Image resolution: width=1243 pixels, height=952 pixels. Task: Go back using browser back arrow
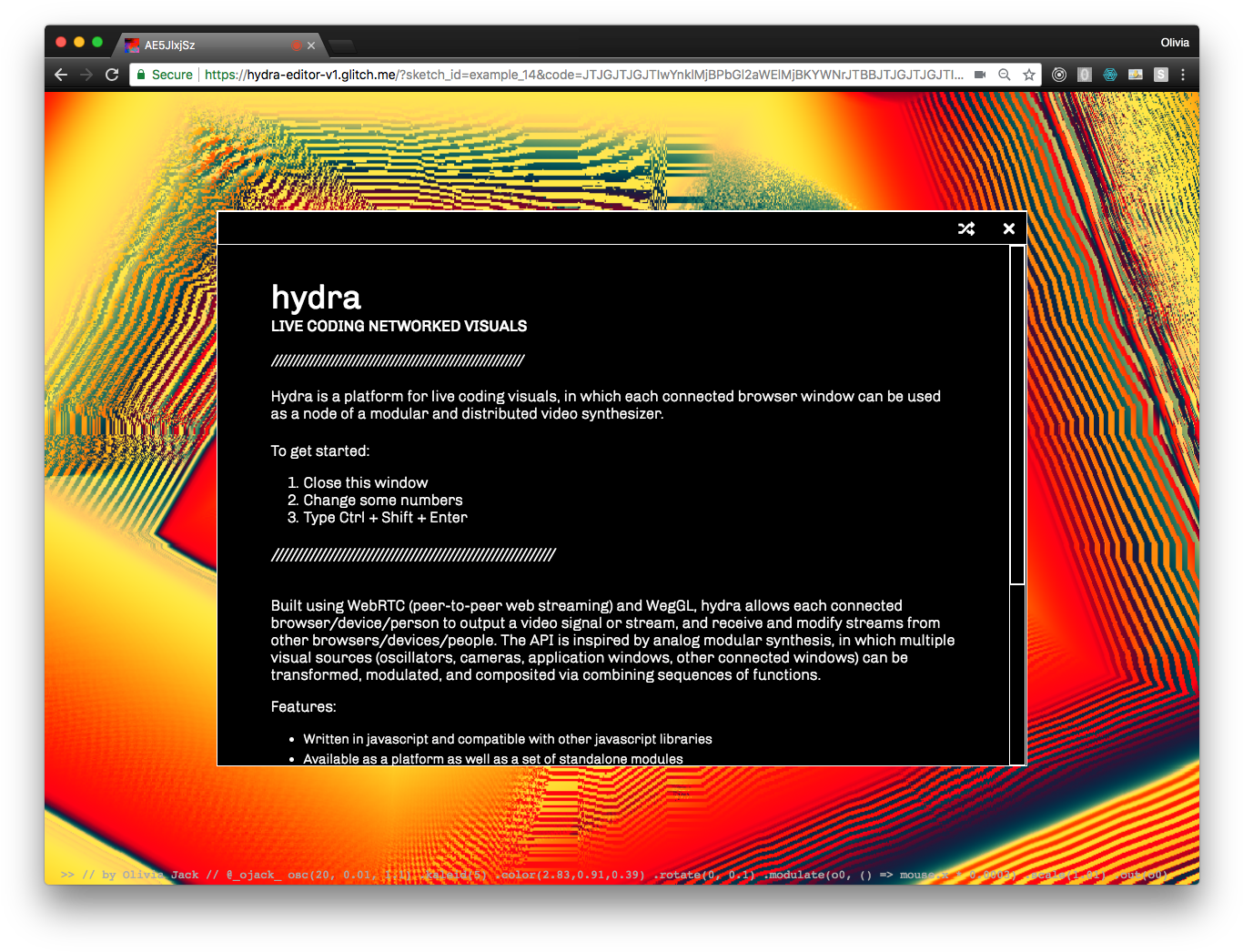[61, 75]
